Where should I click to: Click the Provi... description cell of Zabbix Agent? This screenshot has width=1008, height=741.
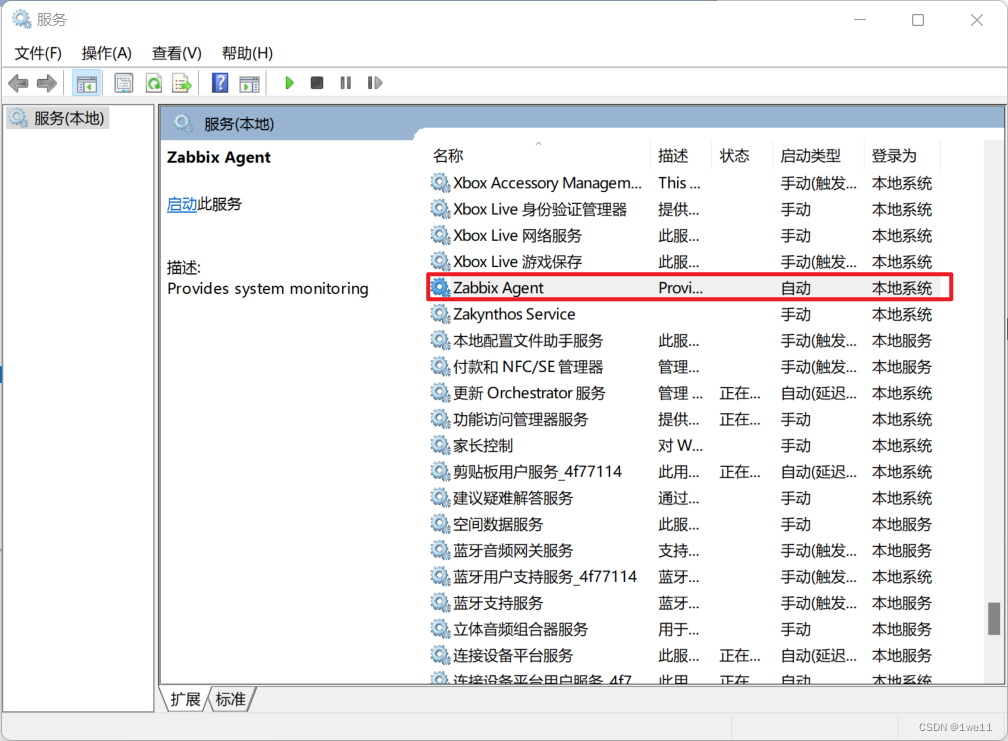pyautogui.click(x=680, y=288)
